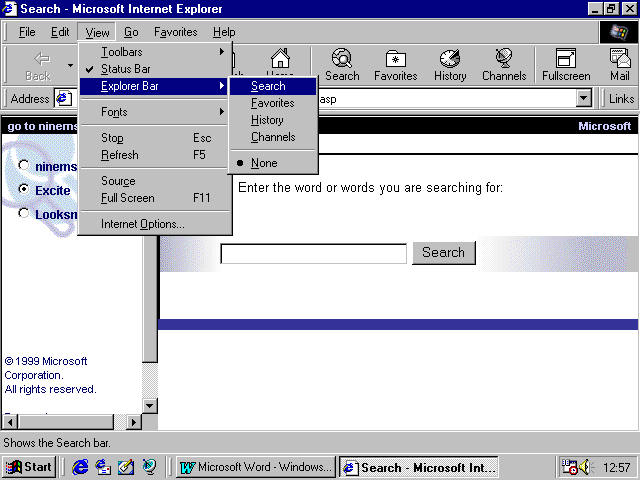Choose Internet Options from the View menu
Image resolution: width=640 pixels, height=480 pixels.
coord(142,224)
